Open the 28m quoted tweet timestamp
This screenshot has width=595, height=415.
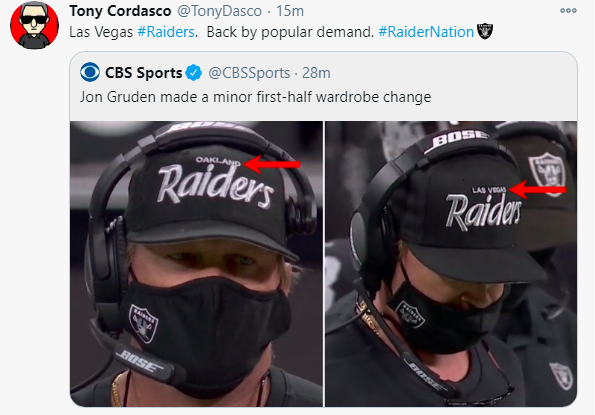[316, 73]
